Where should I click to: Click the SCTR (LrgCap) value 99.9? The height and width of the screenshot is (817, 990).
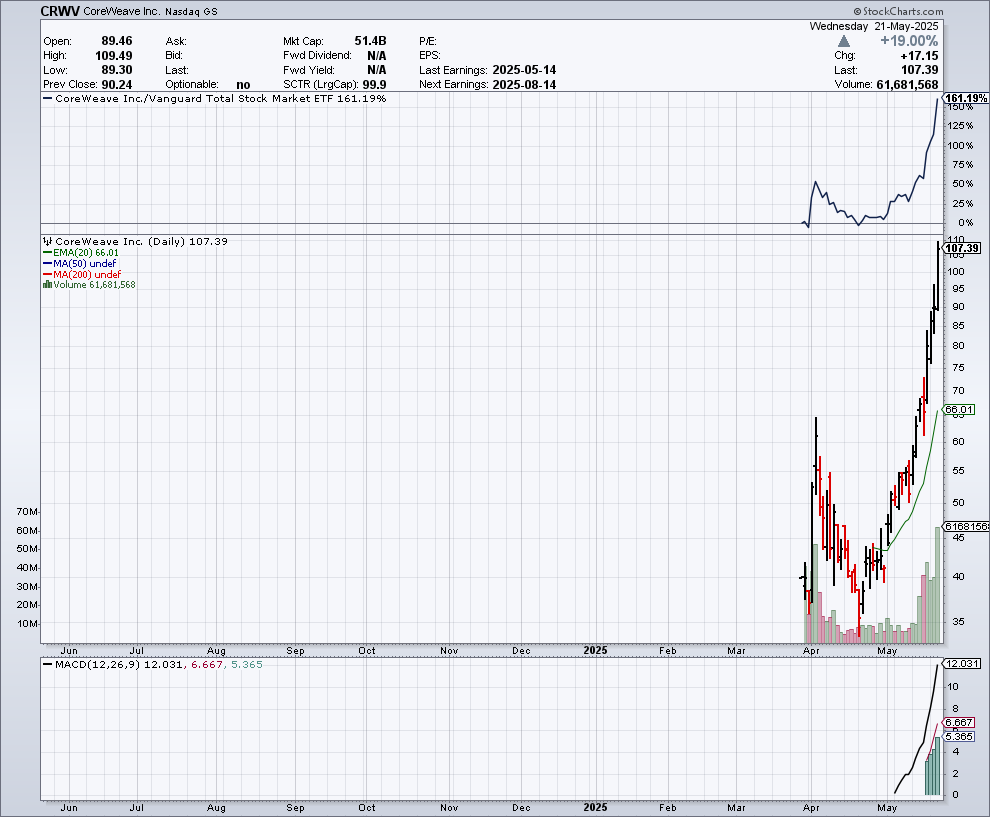pos(374,85)
